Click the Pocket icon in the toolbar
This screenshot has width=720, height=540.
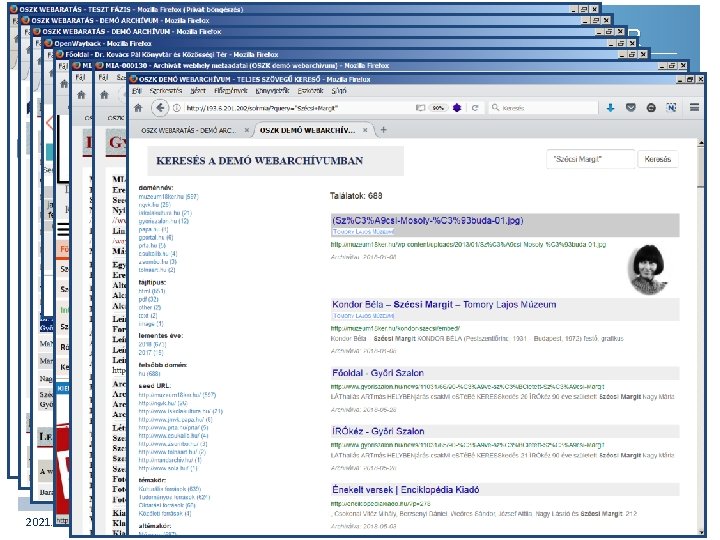click(x=631, y=107)
